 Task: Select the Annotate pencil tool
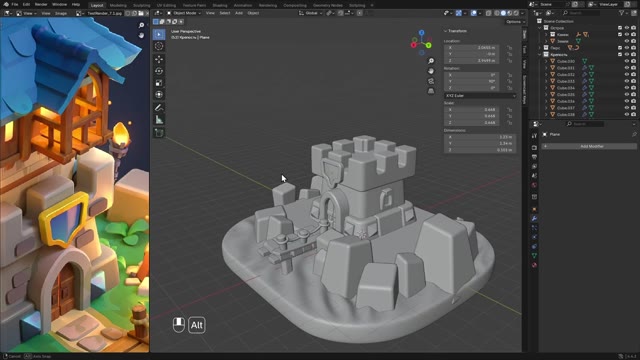click(159, 108)
